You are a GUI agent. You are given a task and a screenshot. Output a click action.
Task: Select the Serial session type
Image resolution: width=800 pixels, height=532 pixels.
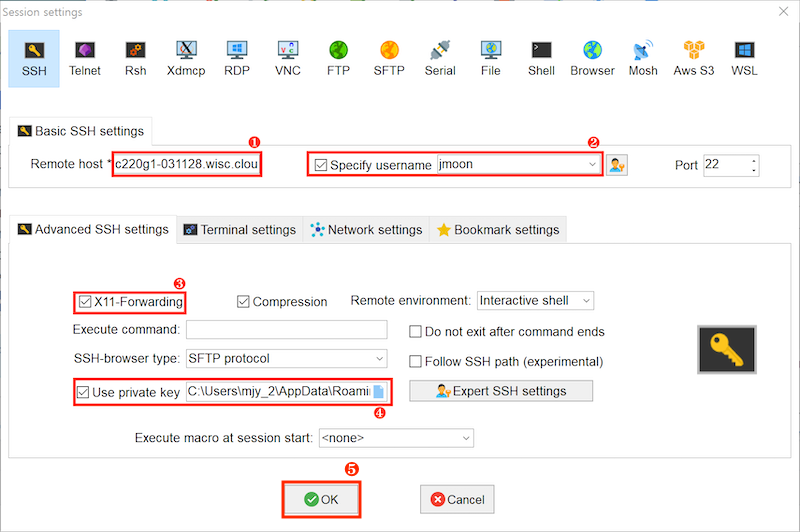pos(440,59)
